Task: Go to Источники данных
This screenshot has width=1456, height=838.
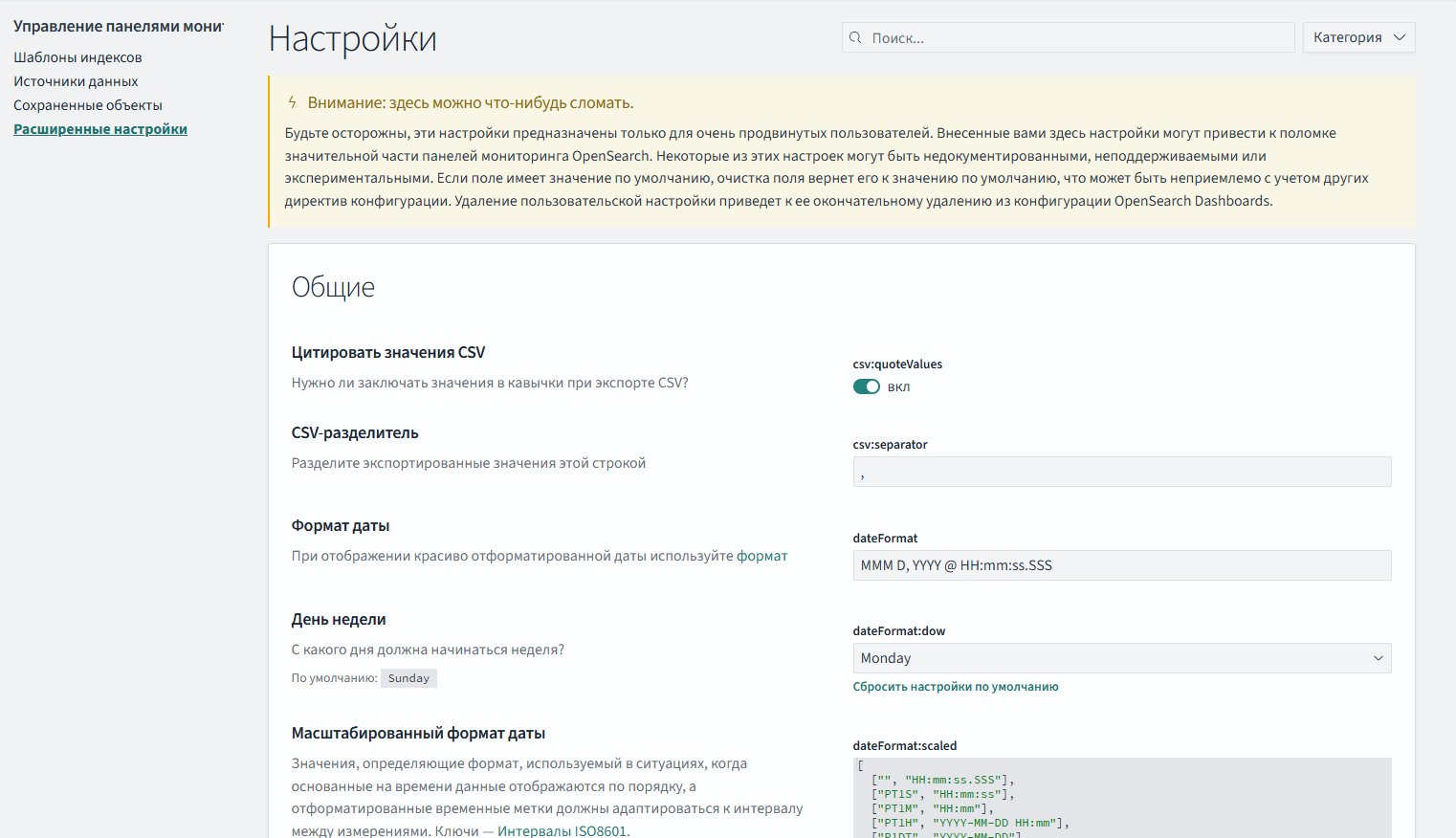Action: 76,81
